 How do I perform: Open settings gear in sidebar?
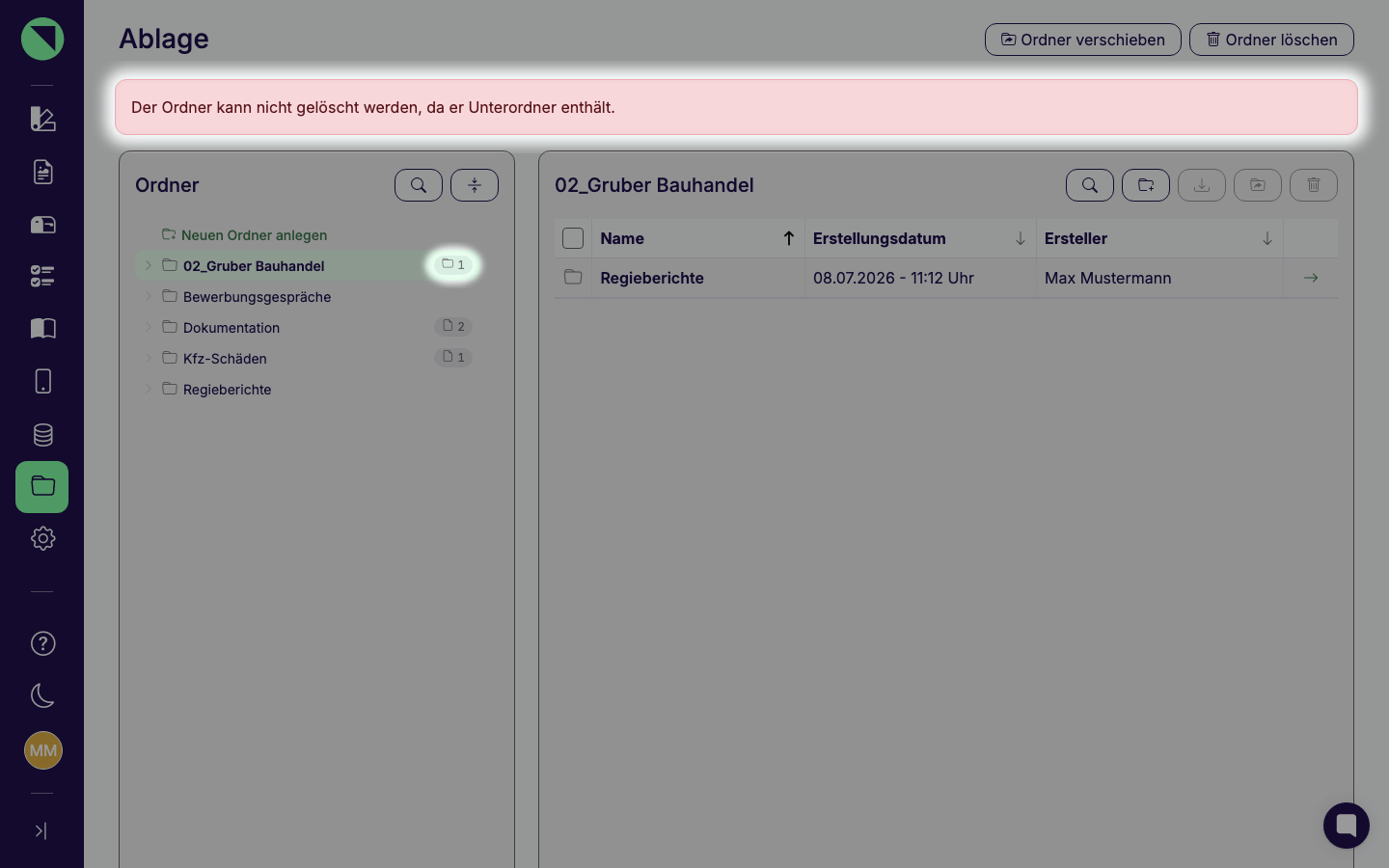42,538
